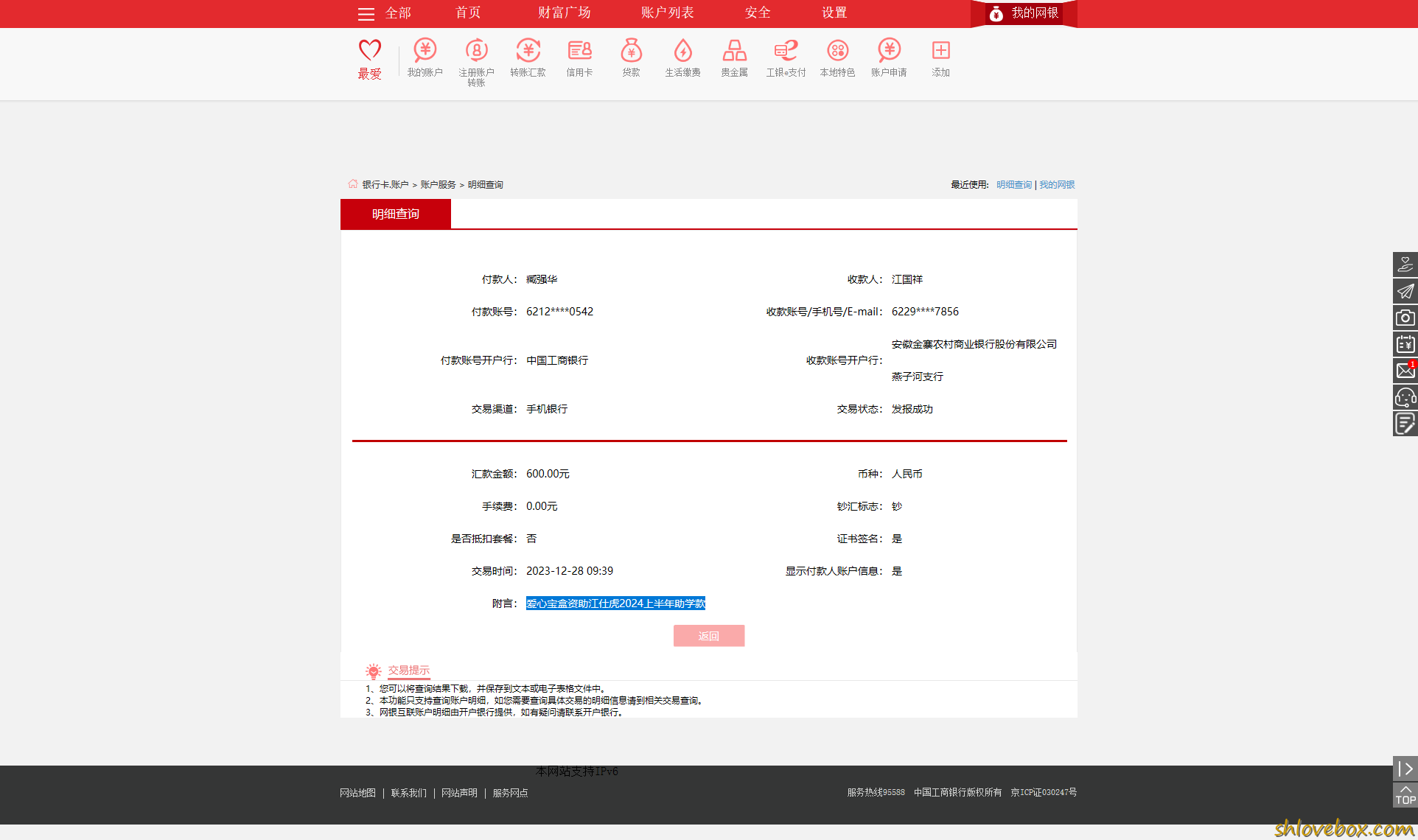1418x840 pixels.
Task: Click the sidebar paper plane icon
Action: click(x=1405, y=291)
